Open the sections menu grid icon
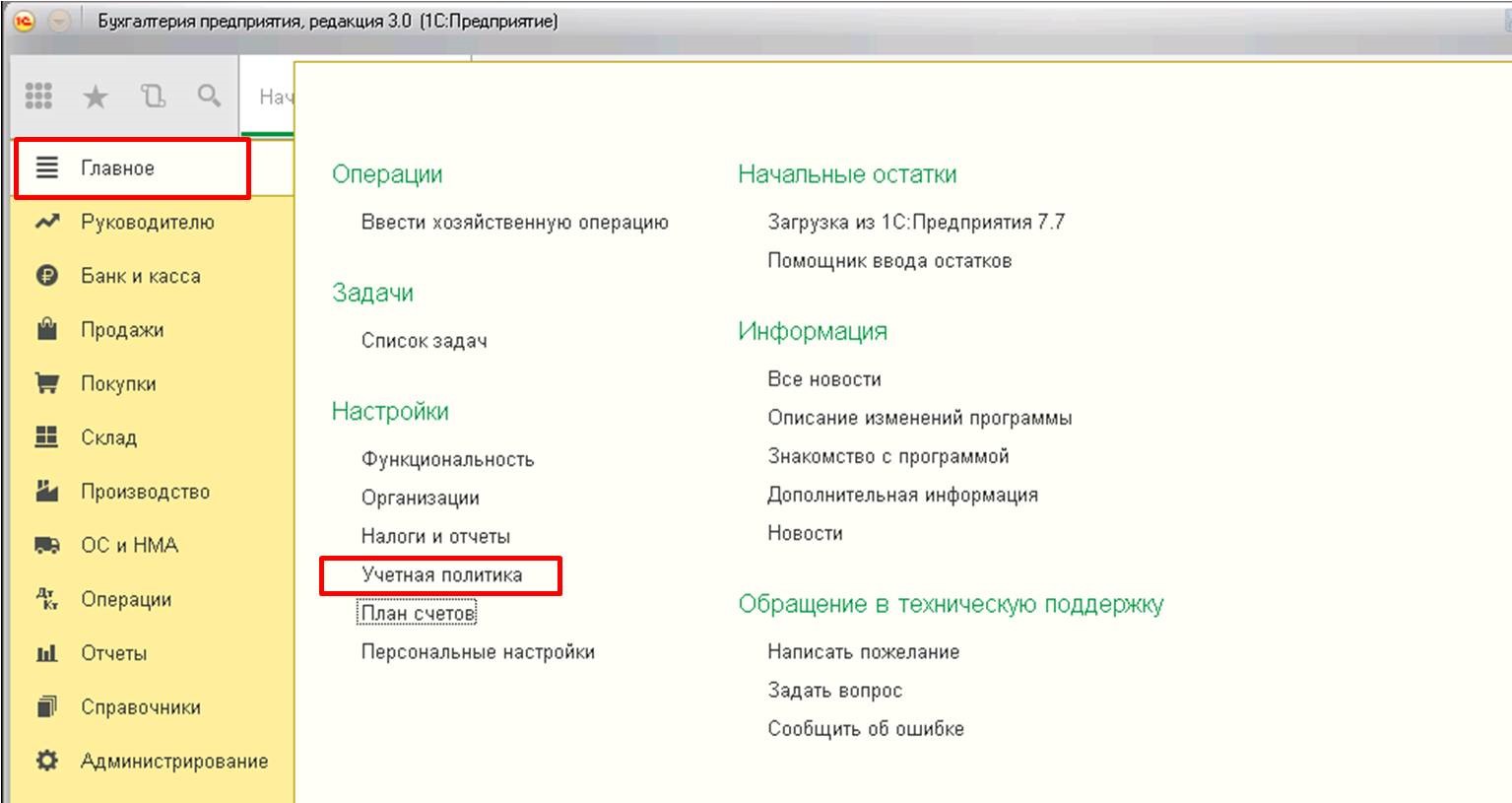 38,96
